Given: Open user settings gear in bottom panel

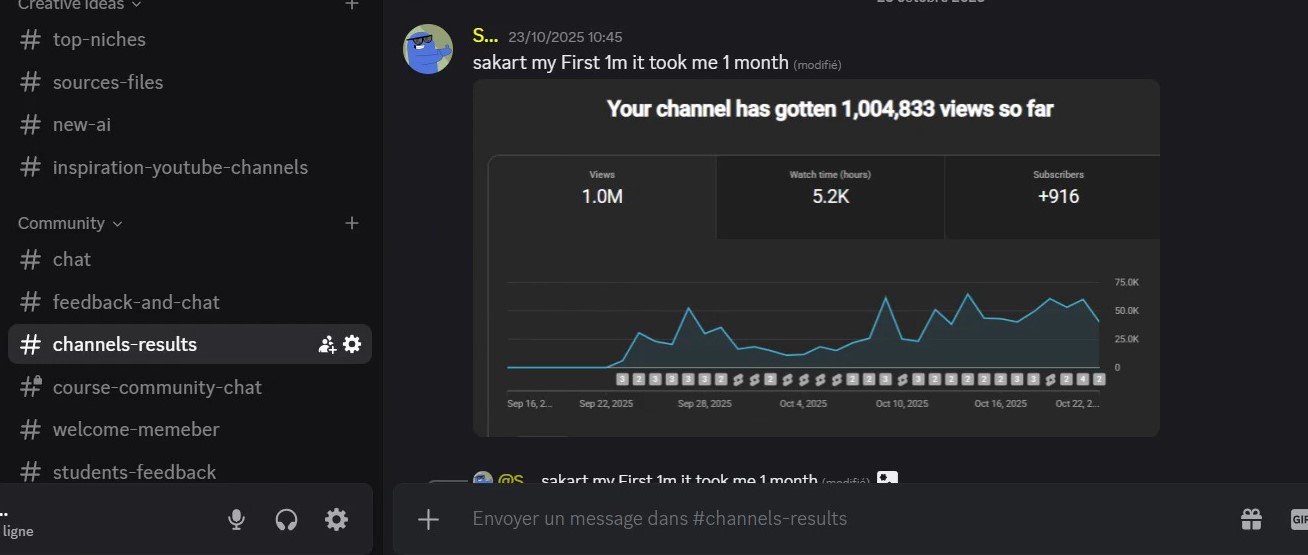Looking at the screenshot, I should [336, 519].
